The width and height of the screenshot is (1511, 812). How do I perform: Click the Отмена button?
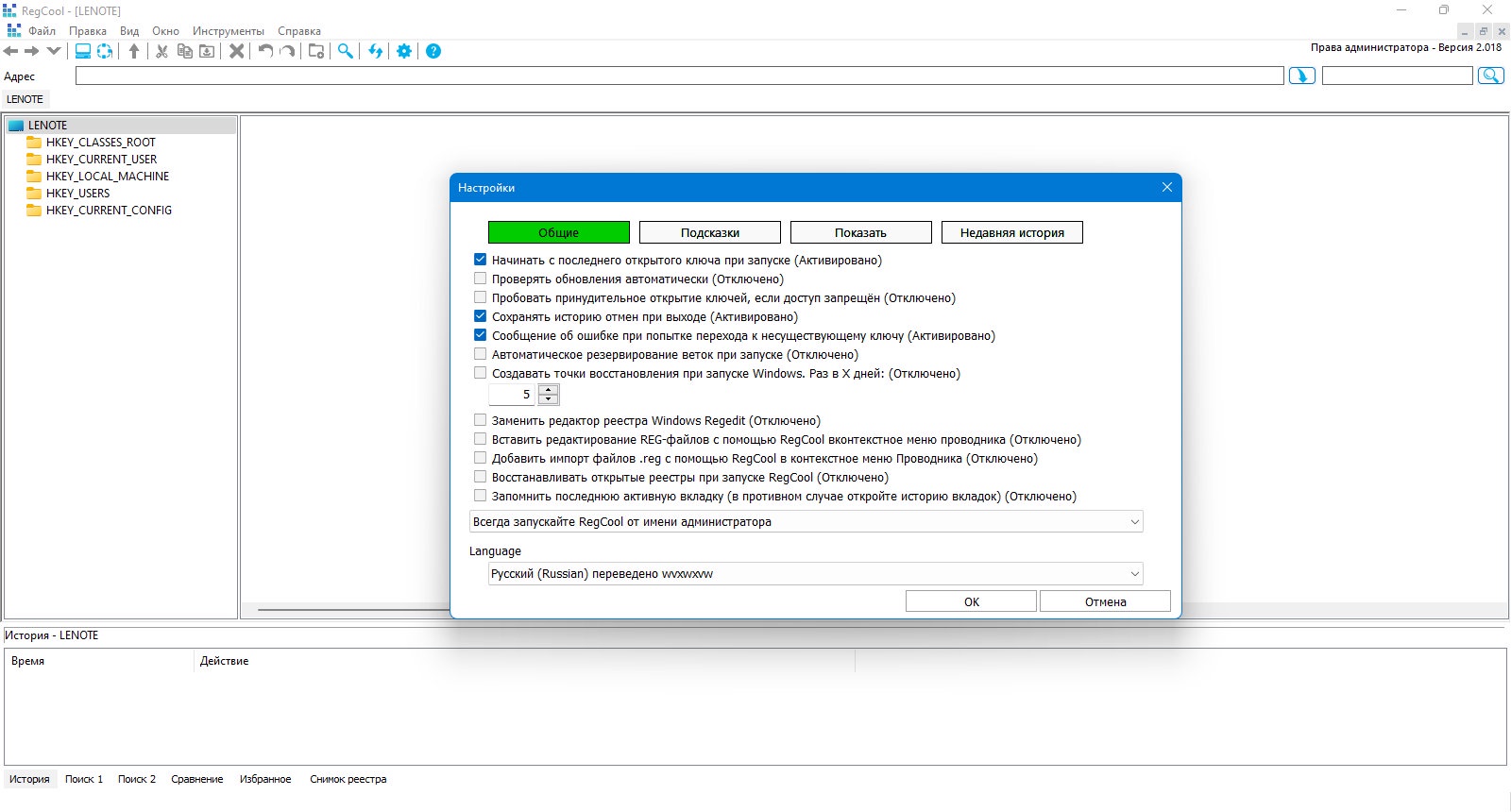1106,601
